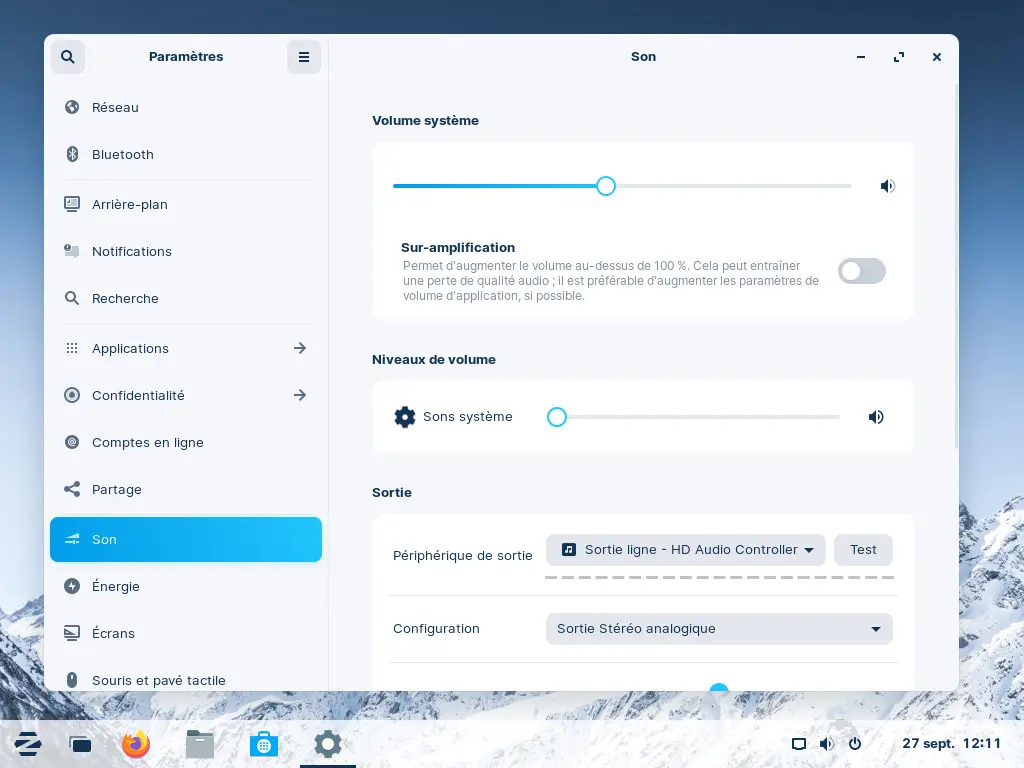This screenshot has width=1024, height=768.
Task: Open the Files manager in the taskbar
Action: (x=200, y=744)
